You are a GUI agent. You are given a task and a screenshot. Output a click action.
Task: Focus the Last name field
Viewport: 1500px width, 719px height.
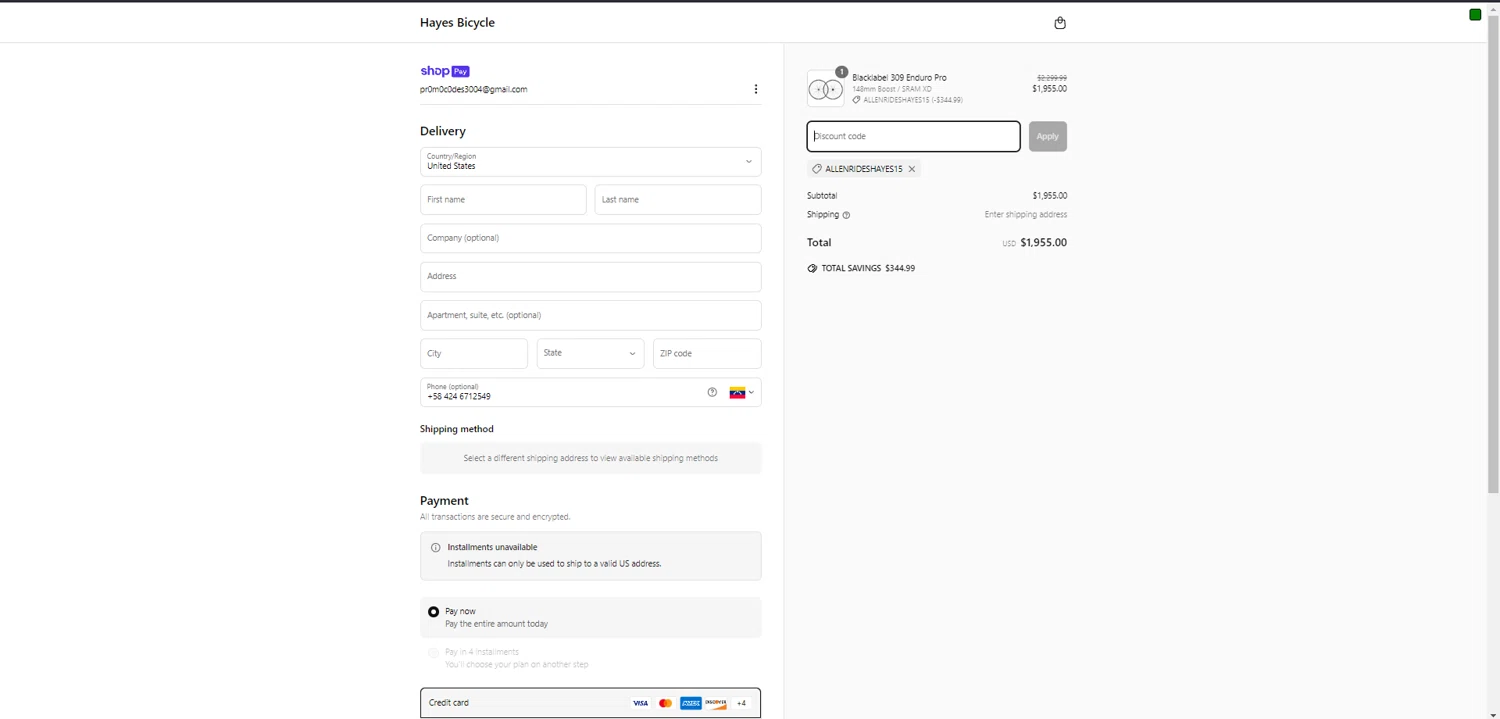click(678, 199)
